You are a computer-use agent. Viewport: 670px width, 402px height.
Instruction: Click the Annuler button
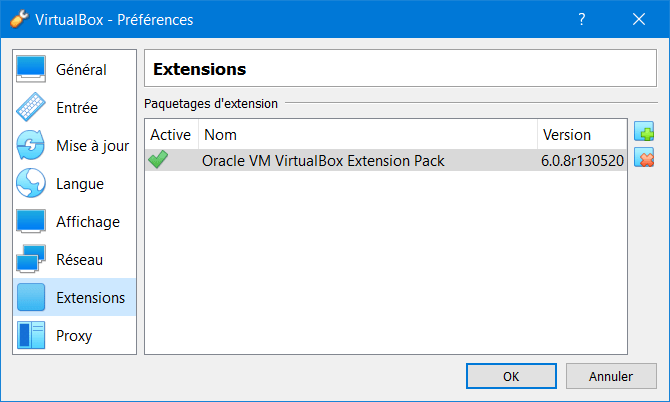[611, 376]
